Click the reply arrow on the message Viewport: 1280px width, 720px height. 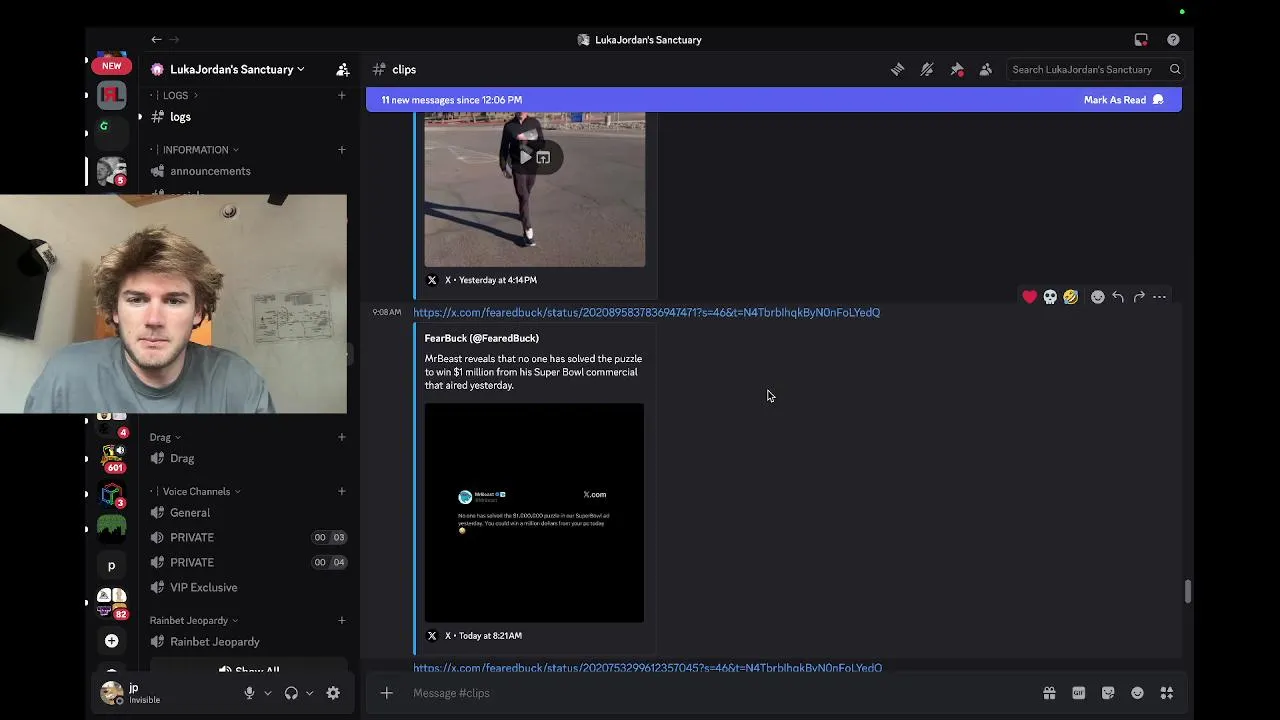coord(1118,297)
